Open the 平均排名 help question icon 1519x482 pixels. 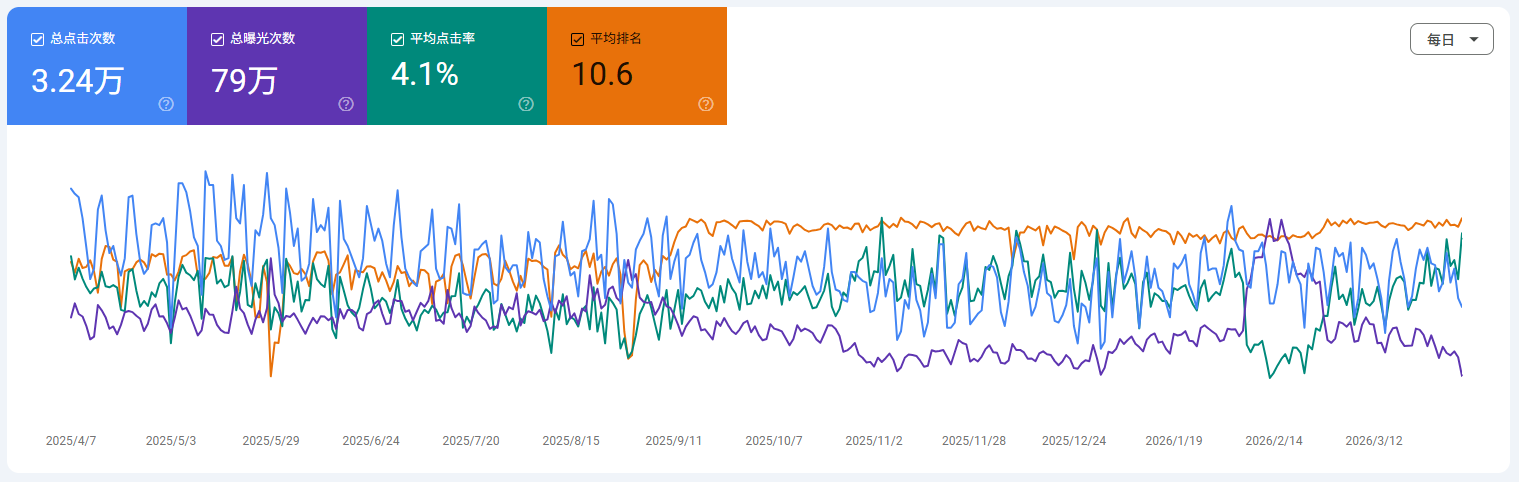(x=706, y=104)
